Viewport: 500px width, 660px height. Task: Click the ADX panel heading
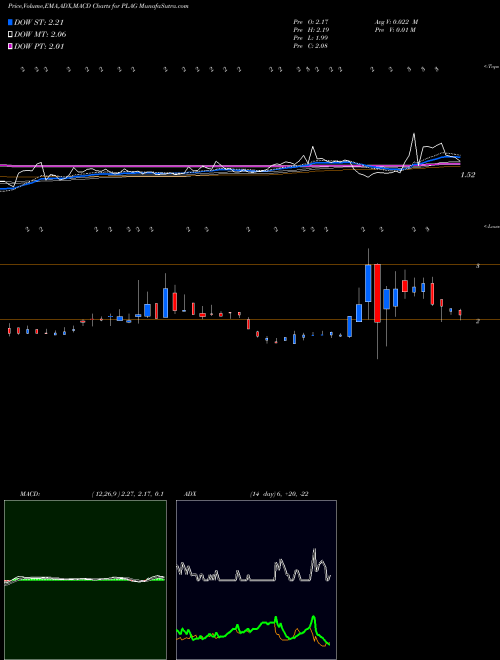190,494
